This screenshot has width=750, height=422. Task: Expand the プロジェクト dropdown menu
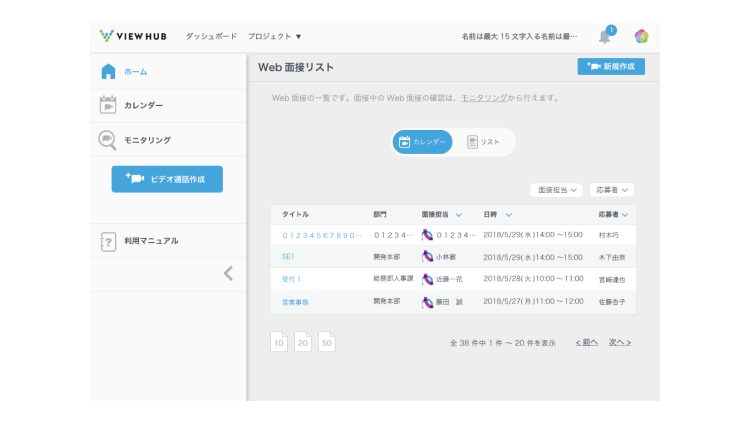click(x=274, y=36)
